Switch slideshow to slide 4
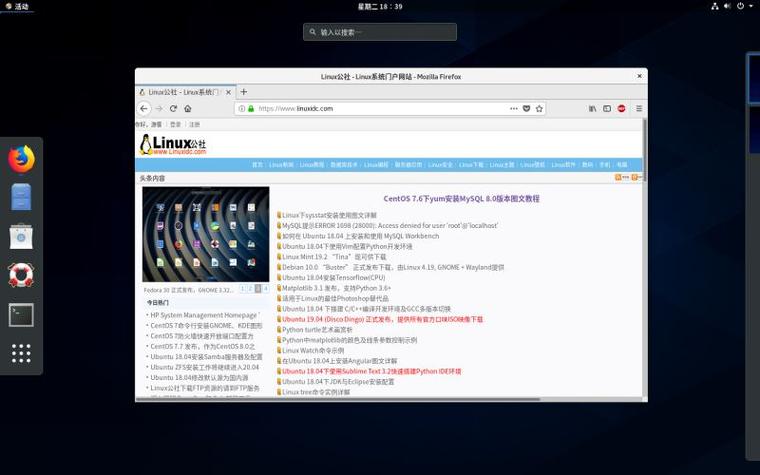Screen dimensions: 760x475 pyautogui.click(x=266, y=289)
